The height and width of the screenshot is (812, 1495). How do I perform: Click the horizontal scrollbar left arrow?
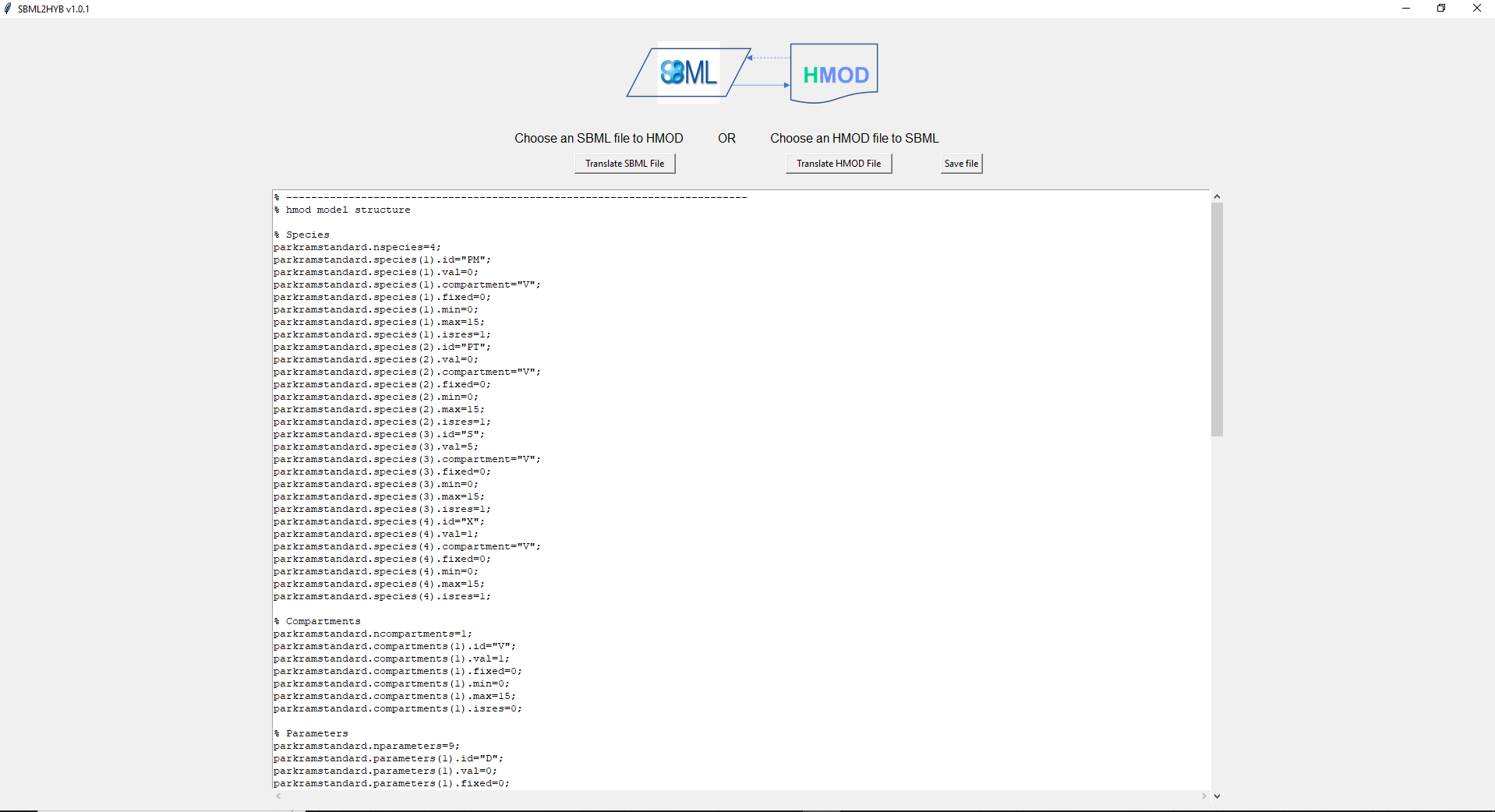pyautogui.click(x=278, y=796)
